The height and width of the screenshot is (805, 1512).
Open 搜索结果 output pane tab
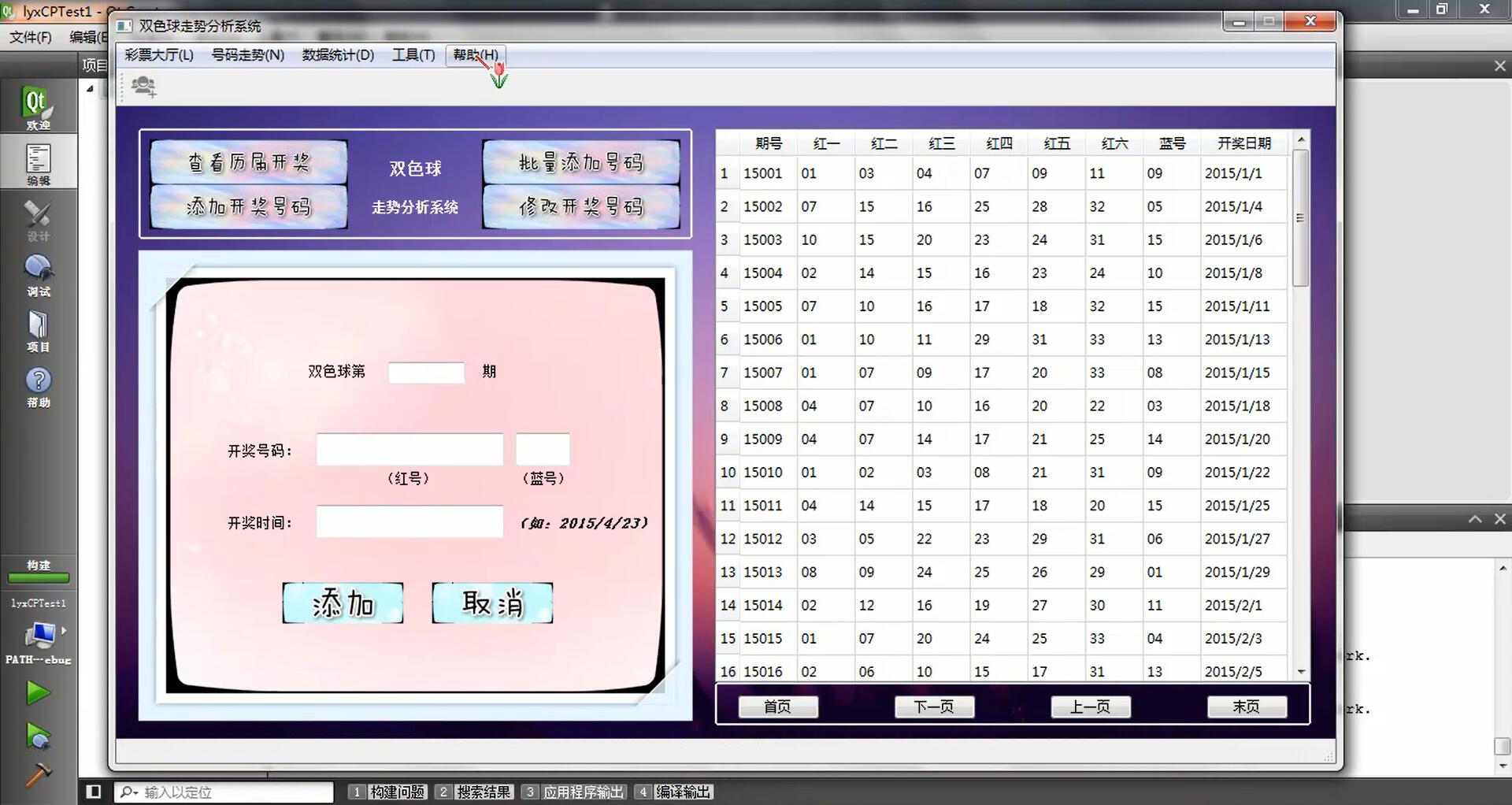pos(475,792)
